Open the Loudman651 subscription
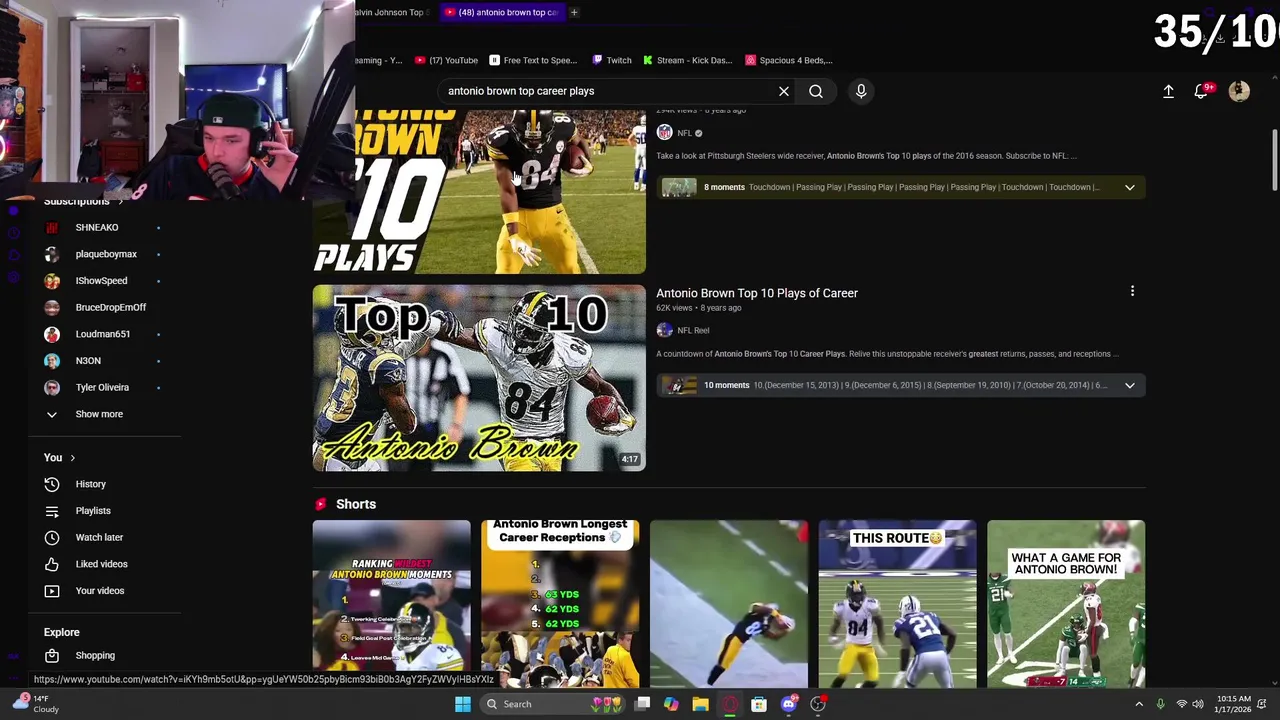Screen dimensions: 1280x720 (104, 334)
